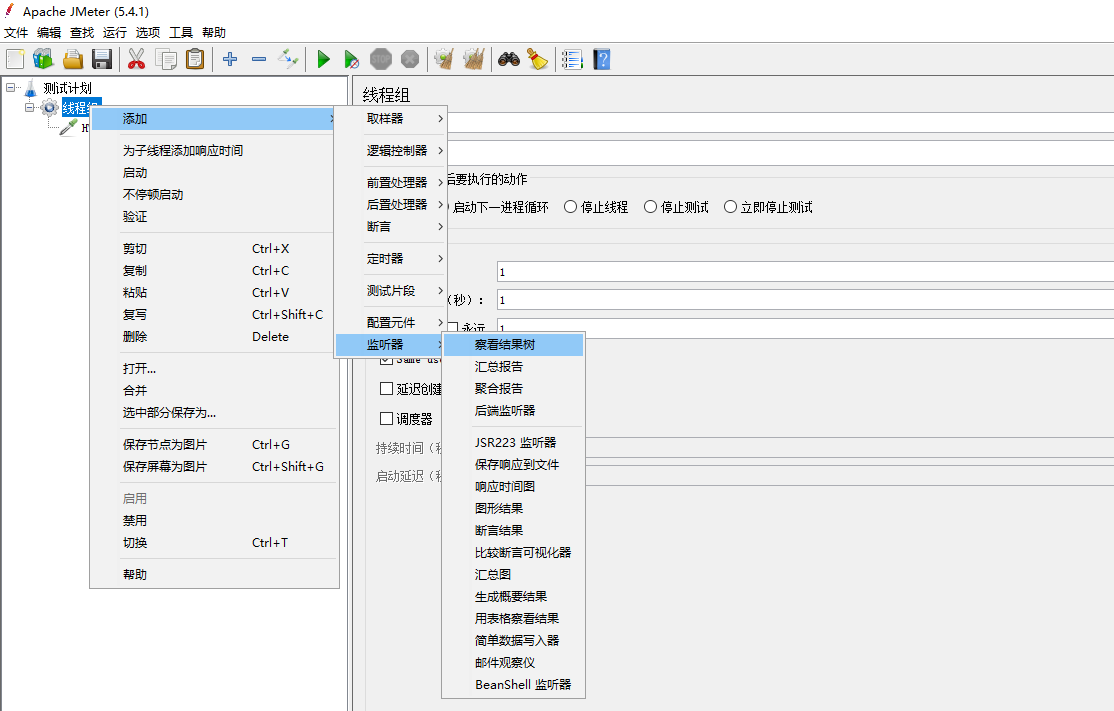
Task: Choose 保存响应到文件 listener
Action: 513,465
